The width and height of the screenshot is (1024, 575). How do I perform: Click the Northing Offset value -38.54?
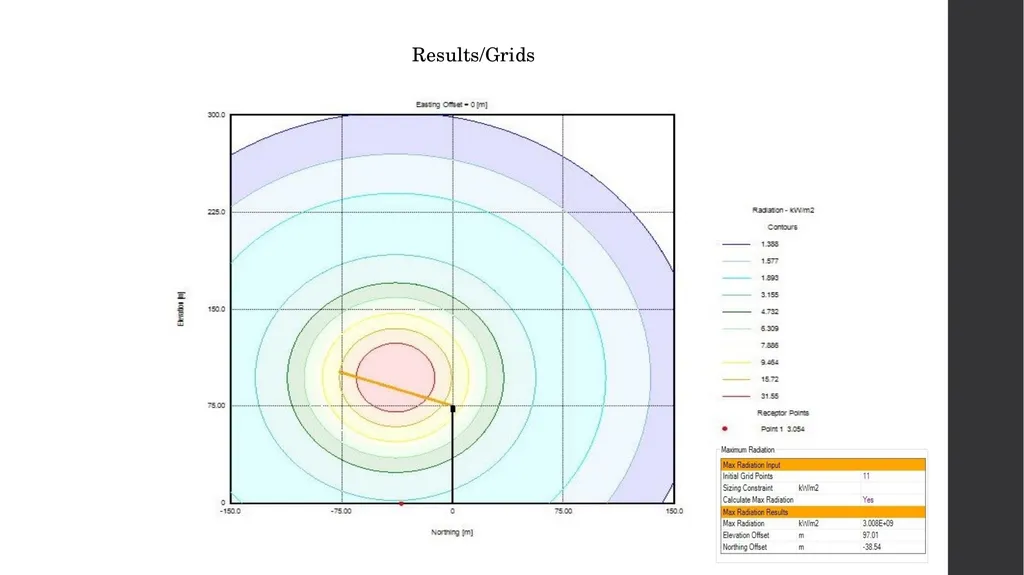pyautogui.click(x=872, y=547)
